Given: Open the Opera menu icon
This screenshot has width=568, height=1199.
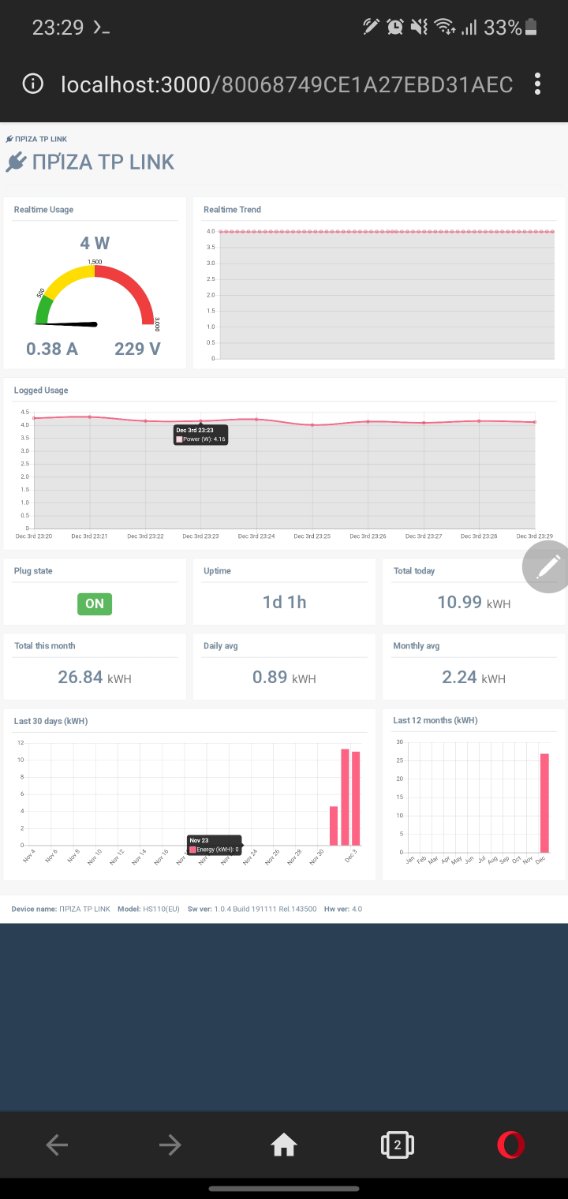Looking at the screenshot, I should click(x=511, y=1145).
